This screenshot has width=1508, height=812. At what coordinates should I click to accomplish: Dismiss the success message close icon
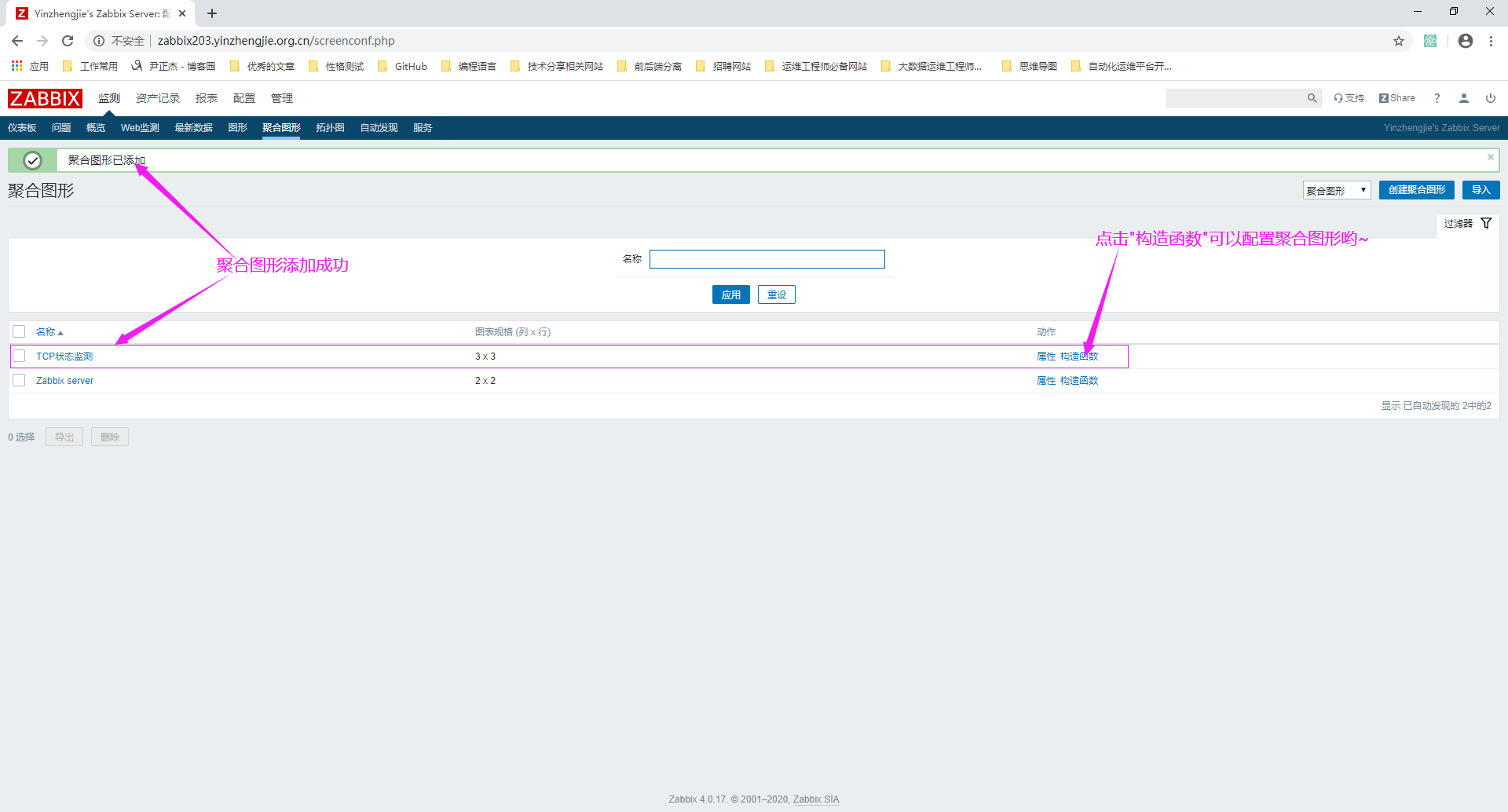click(1490, 157)
